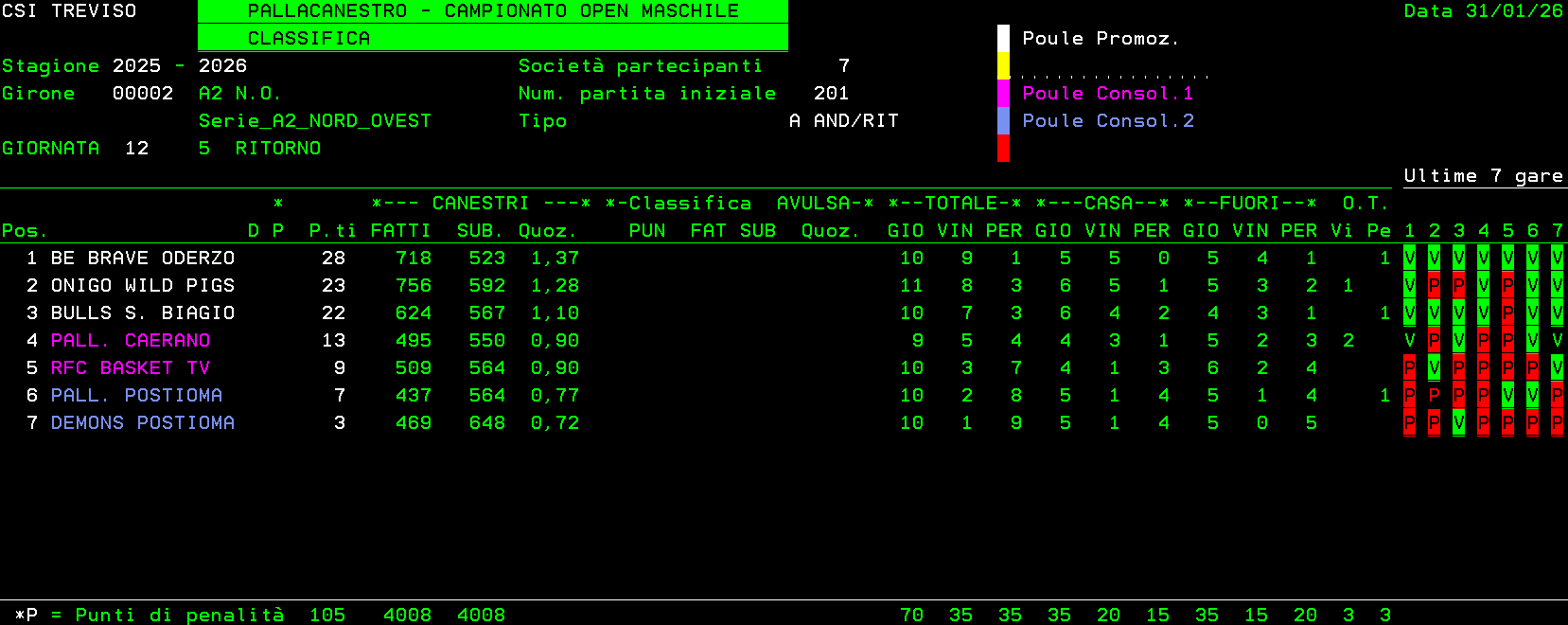Viewport: 1568px width, 625px height.
Task: Click the Girone value 00002
Action: click(x=143, y=93)
